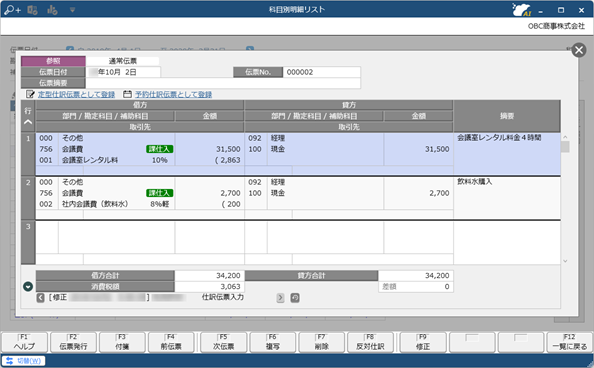Viewport: 594px width, 368px height.
Task: Click the voucher date field
Action: [123, 72]
